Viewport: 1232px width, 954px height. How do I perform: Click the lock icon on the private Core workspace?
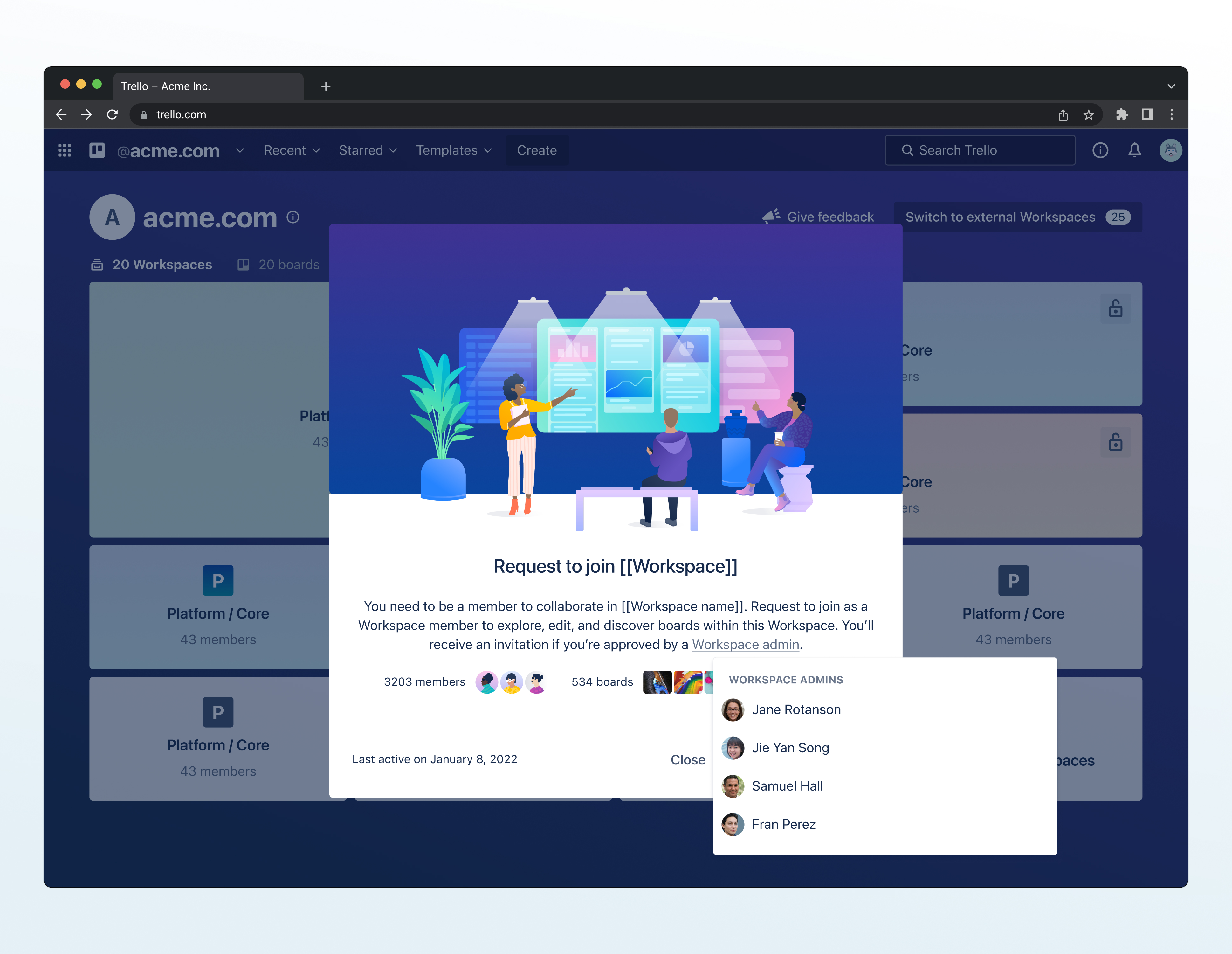[1115, 308]
